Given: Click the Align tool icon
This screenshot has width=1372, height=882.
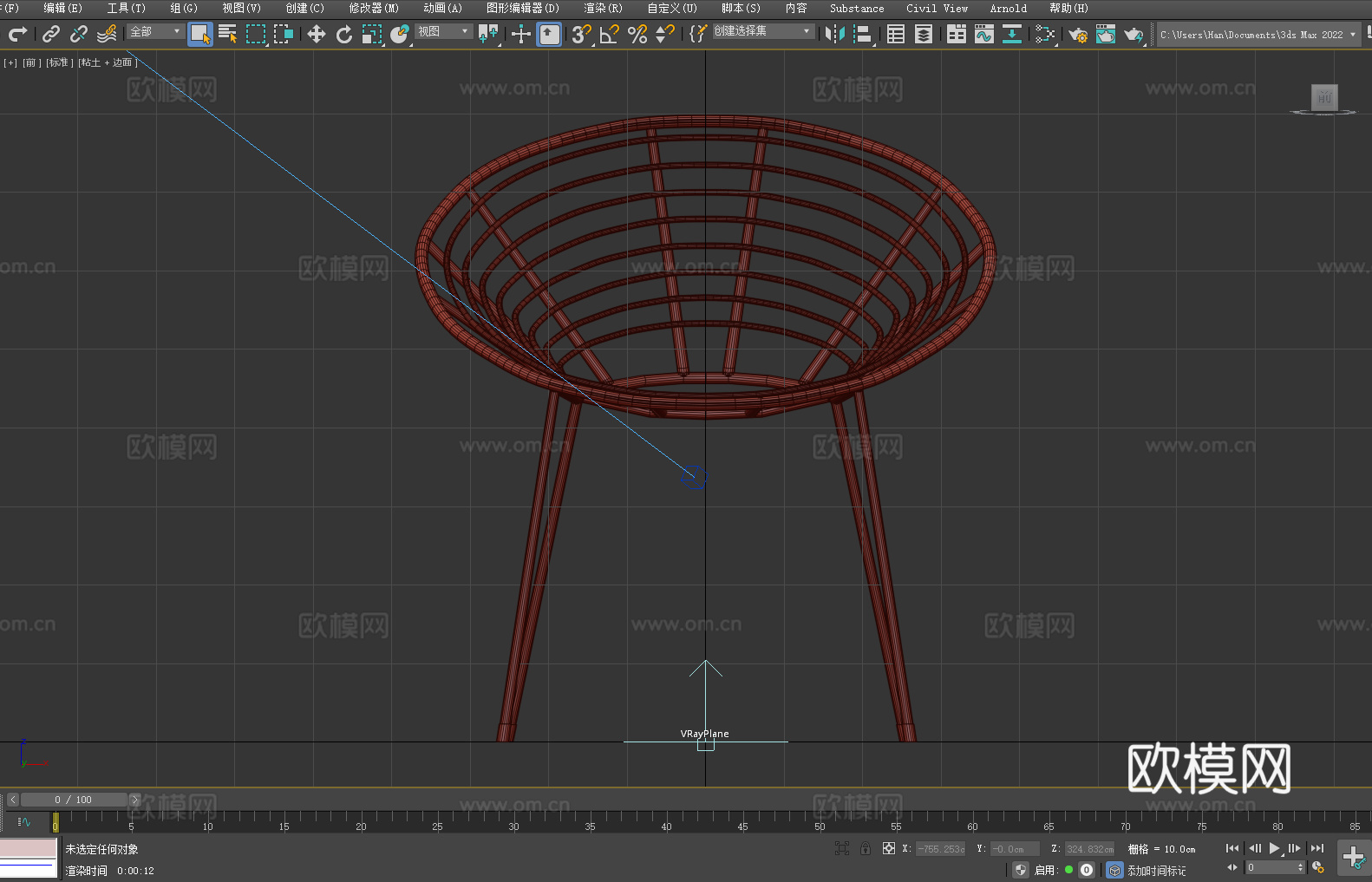Looking at the screenshot, I should point(863,34).
